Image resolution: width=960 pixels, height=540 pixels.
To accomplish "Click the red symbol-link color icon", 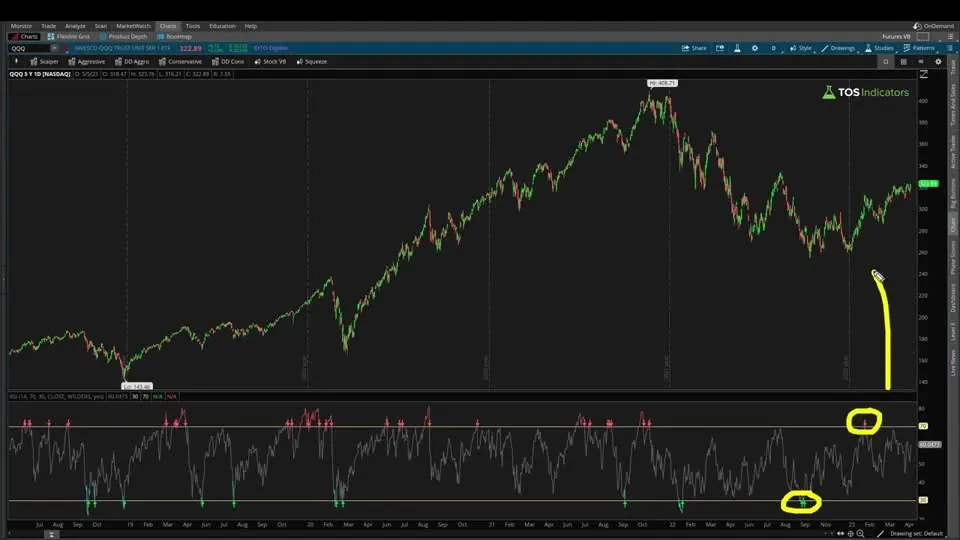I will pyautogui.click(x=64, y=48).
